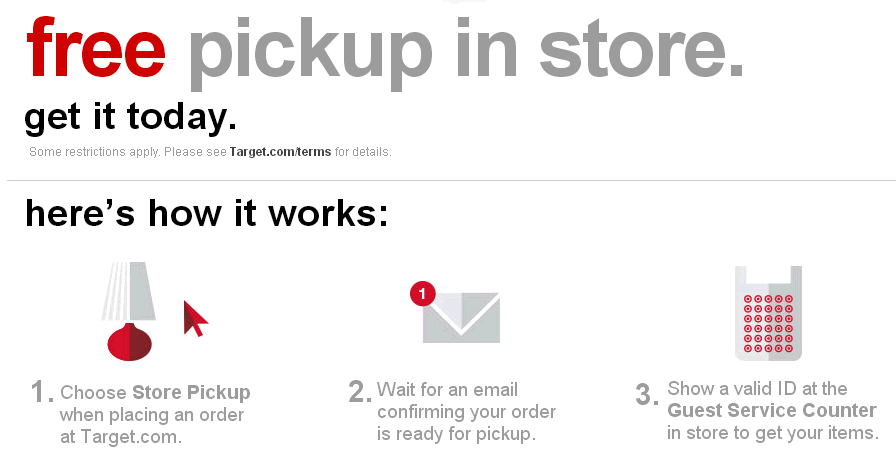This screenshot has height=463, width=896.
Task: Click the "here's how it works:" heading
Action: click(206, 213)
